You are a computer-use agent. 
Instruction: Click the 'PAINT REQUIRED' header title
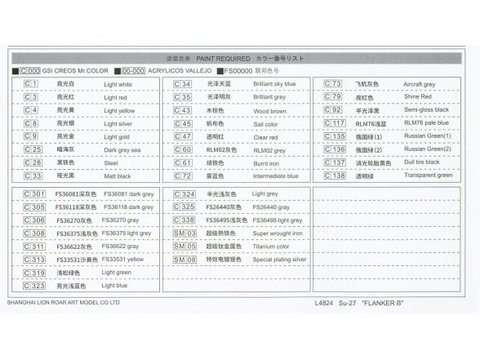(x=223, y=59)
